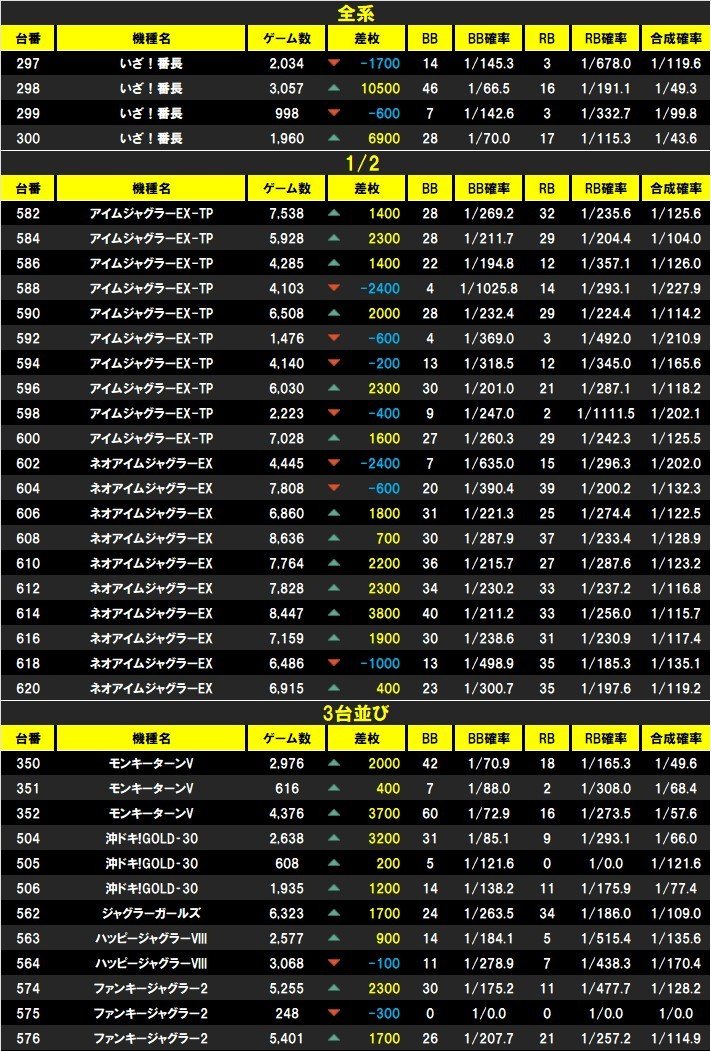Click the green up arrow in row 505
This screenshot has height=1051, width=711.
coord(334,863)
